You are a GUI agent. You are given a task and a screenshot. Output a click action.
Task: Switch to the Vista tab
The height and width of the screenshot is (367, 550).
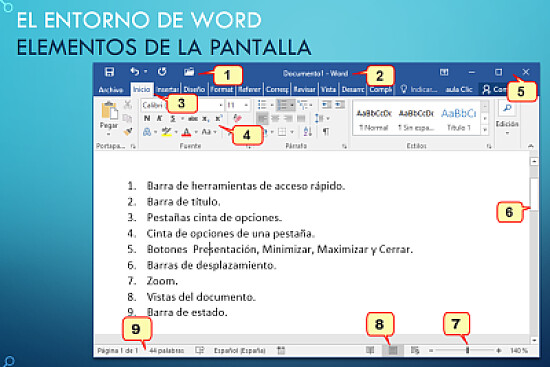tap(328, 90)
